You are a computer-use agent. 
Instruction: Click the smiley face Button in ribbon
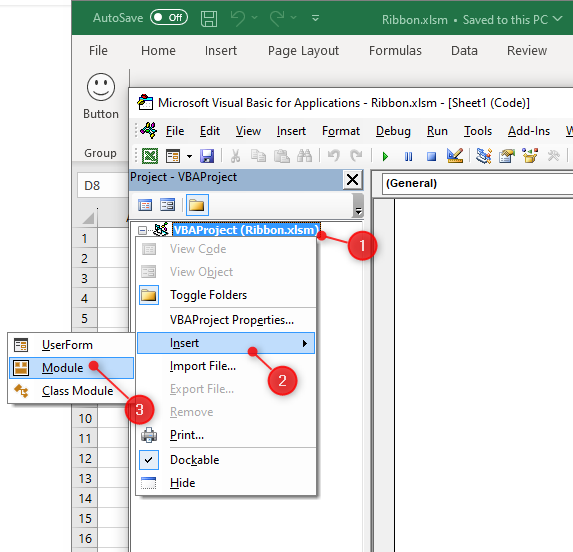click(101, 96)
